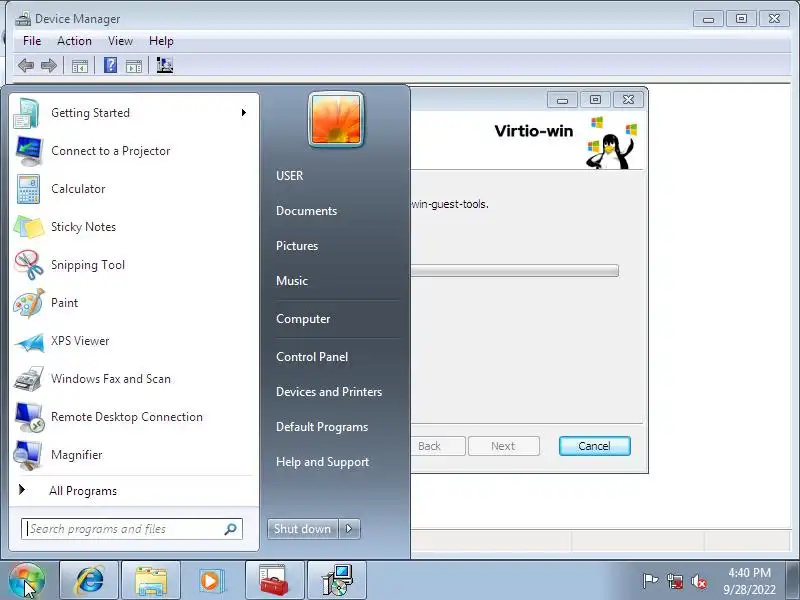Click the search magnifier icon in Start menu

click(231, 529)
